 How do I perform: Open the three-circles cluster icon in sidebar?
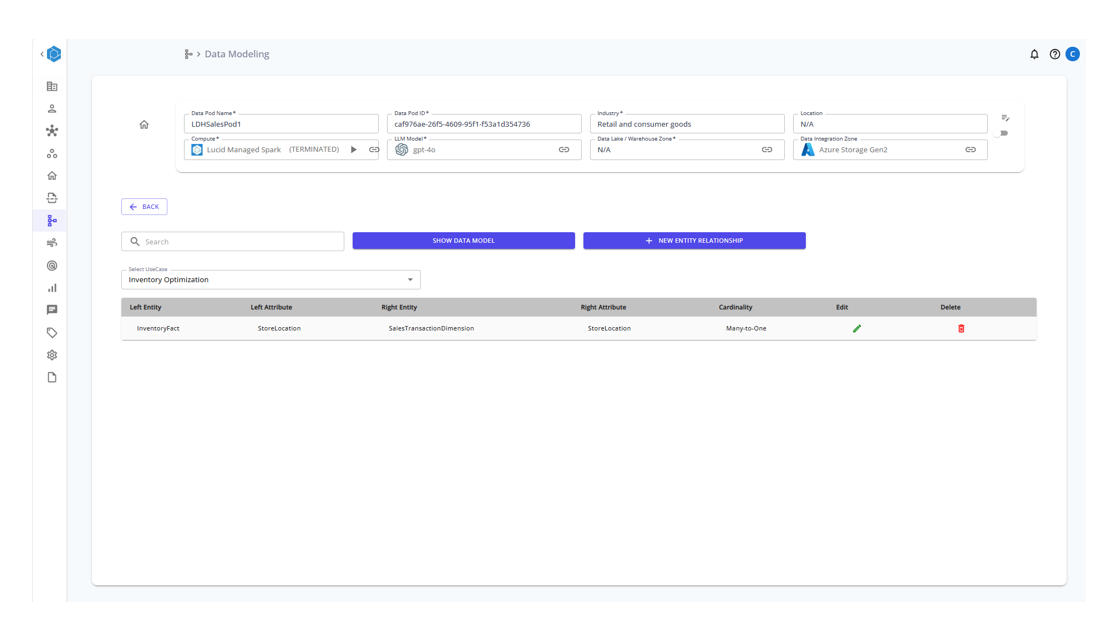click(x=52, y=154)
